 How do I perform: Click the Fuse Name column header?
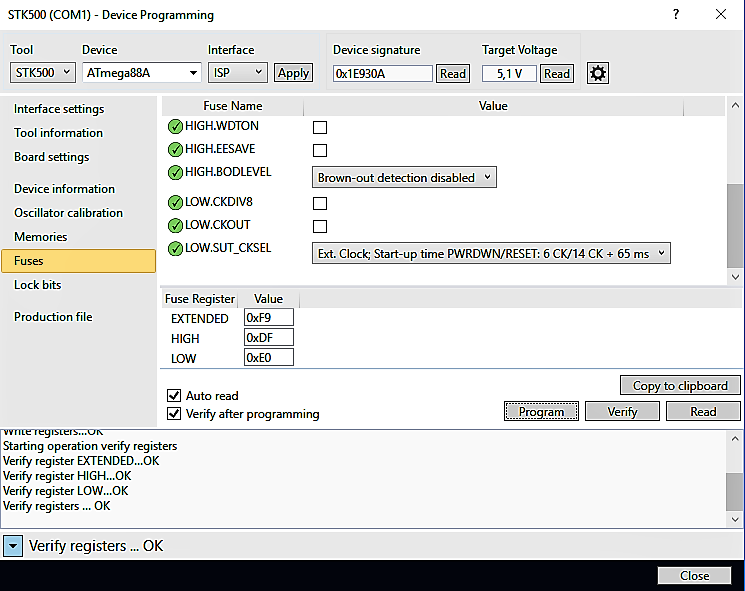(233, 106)
